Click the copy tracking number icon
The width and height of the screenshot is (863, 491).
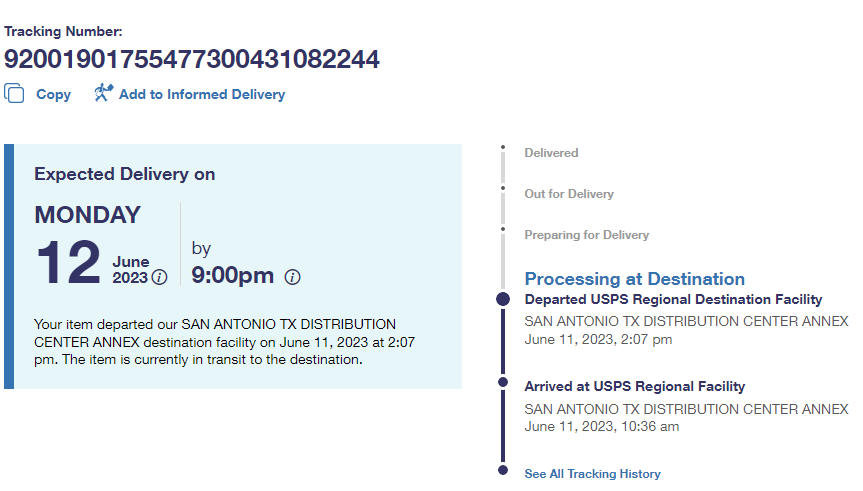[x=14, y=94]
